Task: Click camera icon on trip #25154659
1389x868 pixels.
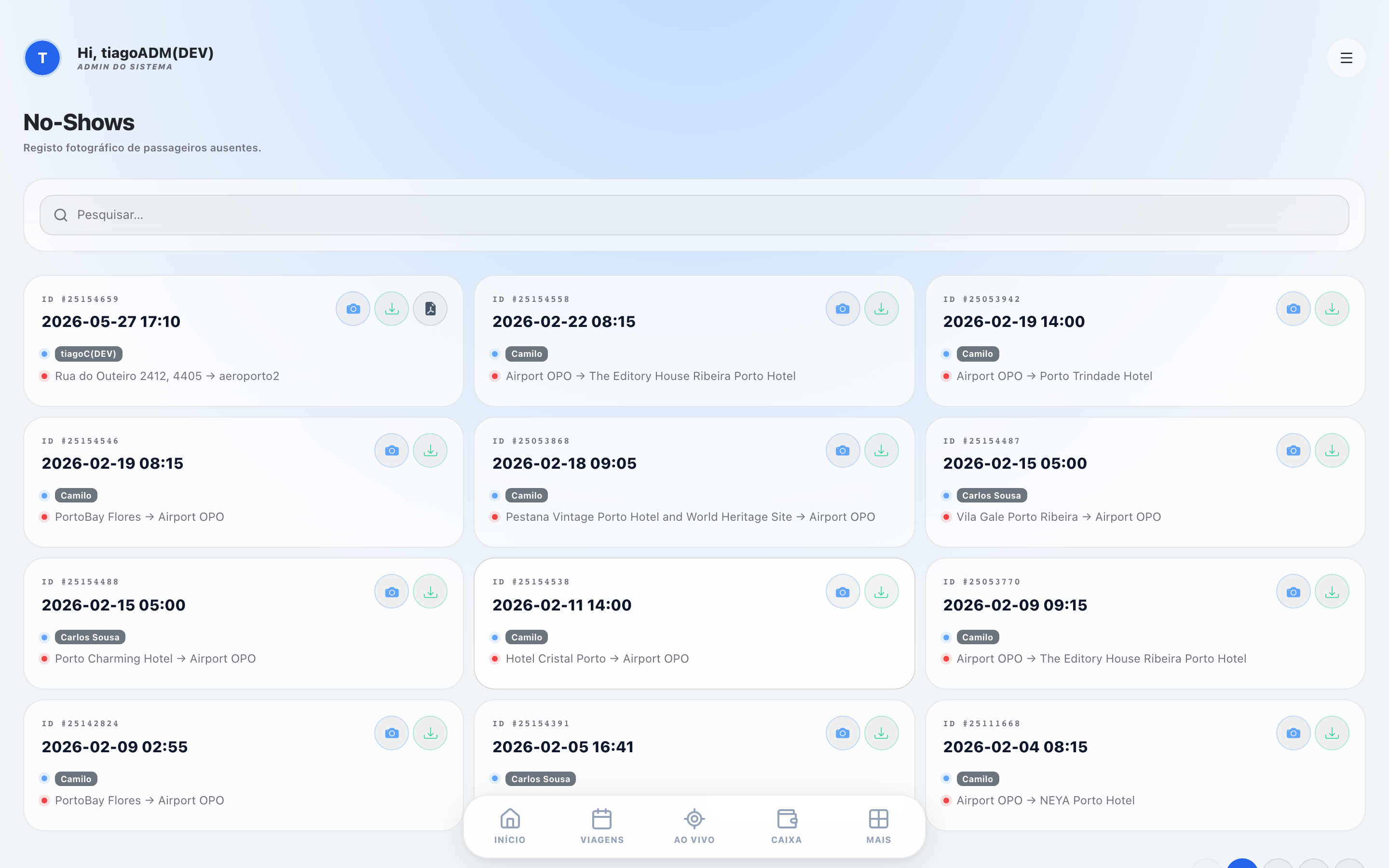Action: click(353, 309)
